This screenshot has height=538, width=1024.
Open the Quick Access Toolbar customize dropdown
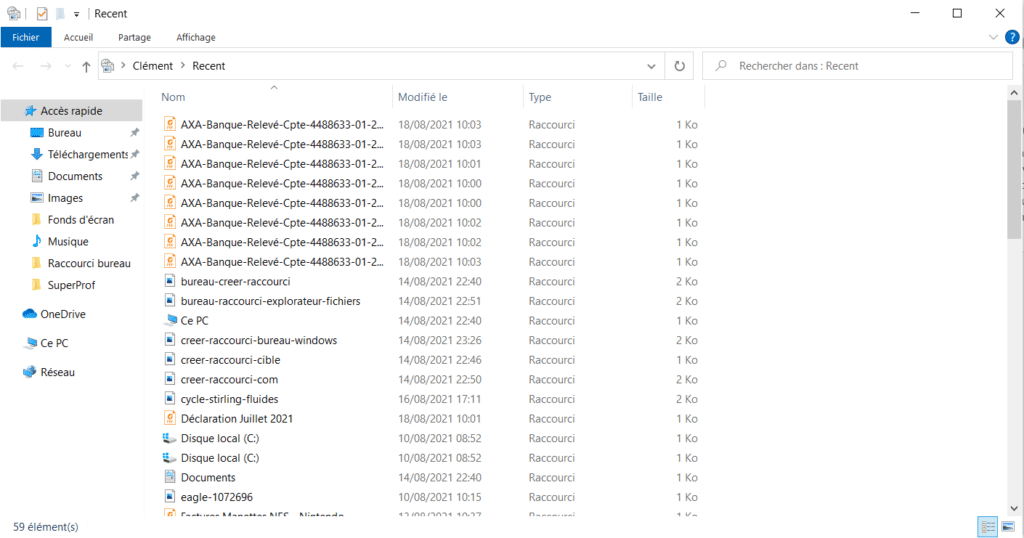point(76,14)
